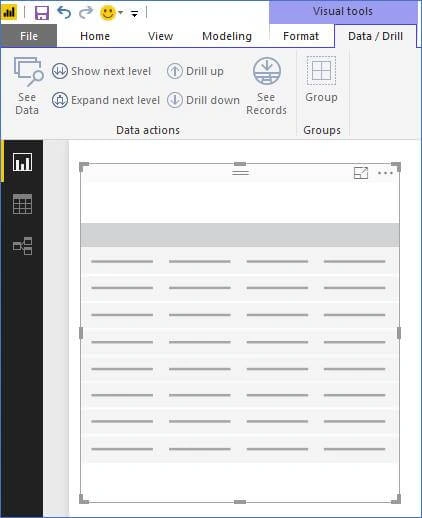Image resolution: width=422 pixels, height=518 pixels.
Task: Save the report with the floppy disk icon
Action: pos(42,13)
